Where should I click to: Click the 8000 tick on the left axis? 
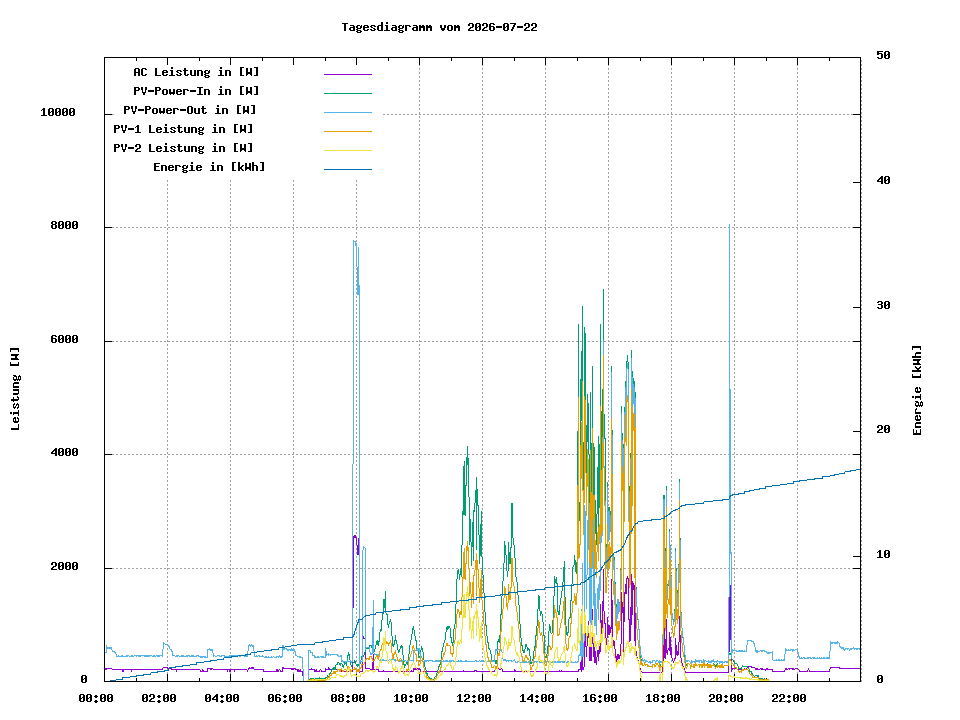click(64, 225)
